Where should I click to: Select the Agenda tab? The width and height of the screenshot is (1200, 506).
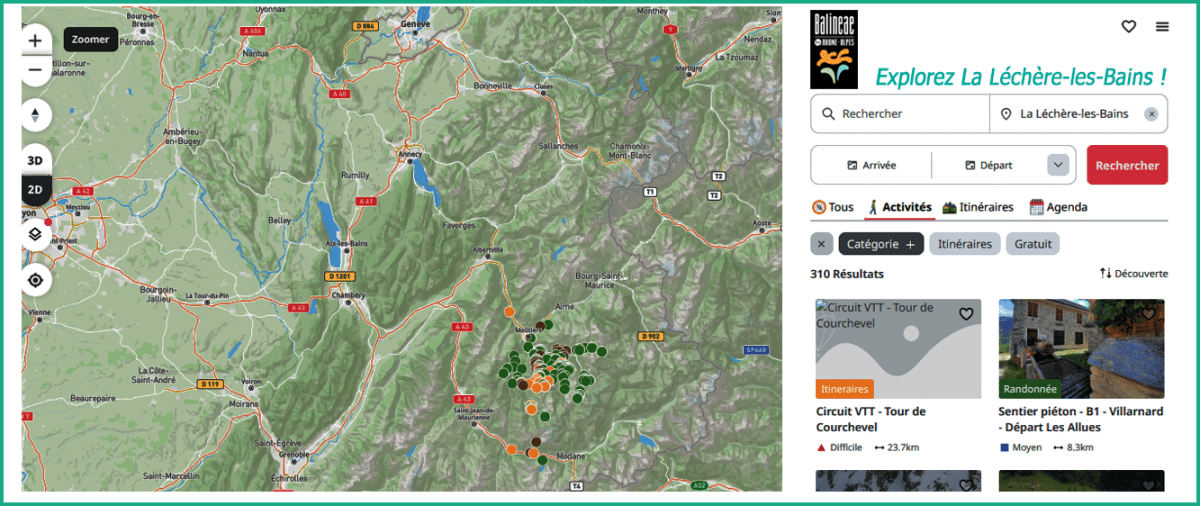coord(1058,207)
